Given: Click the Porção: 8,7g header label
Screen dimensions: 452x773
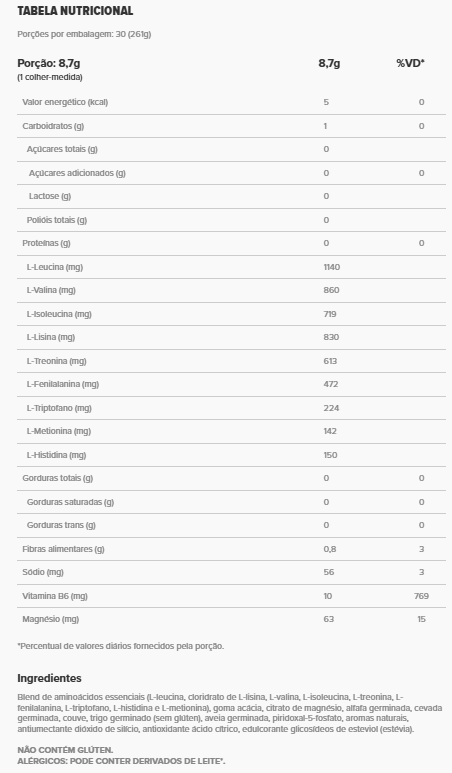Looking at the screenshot, I should tap(49, 63).
